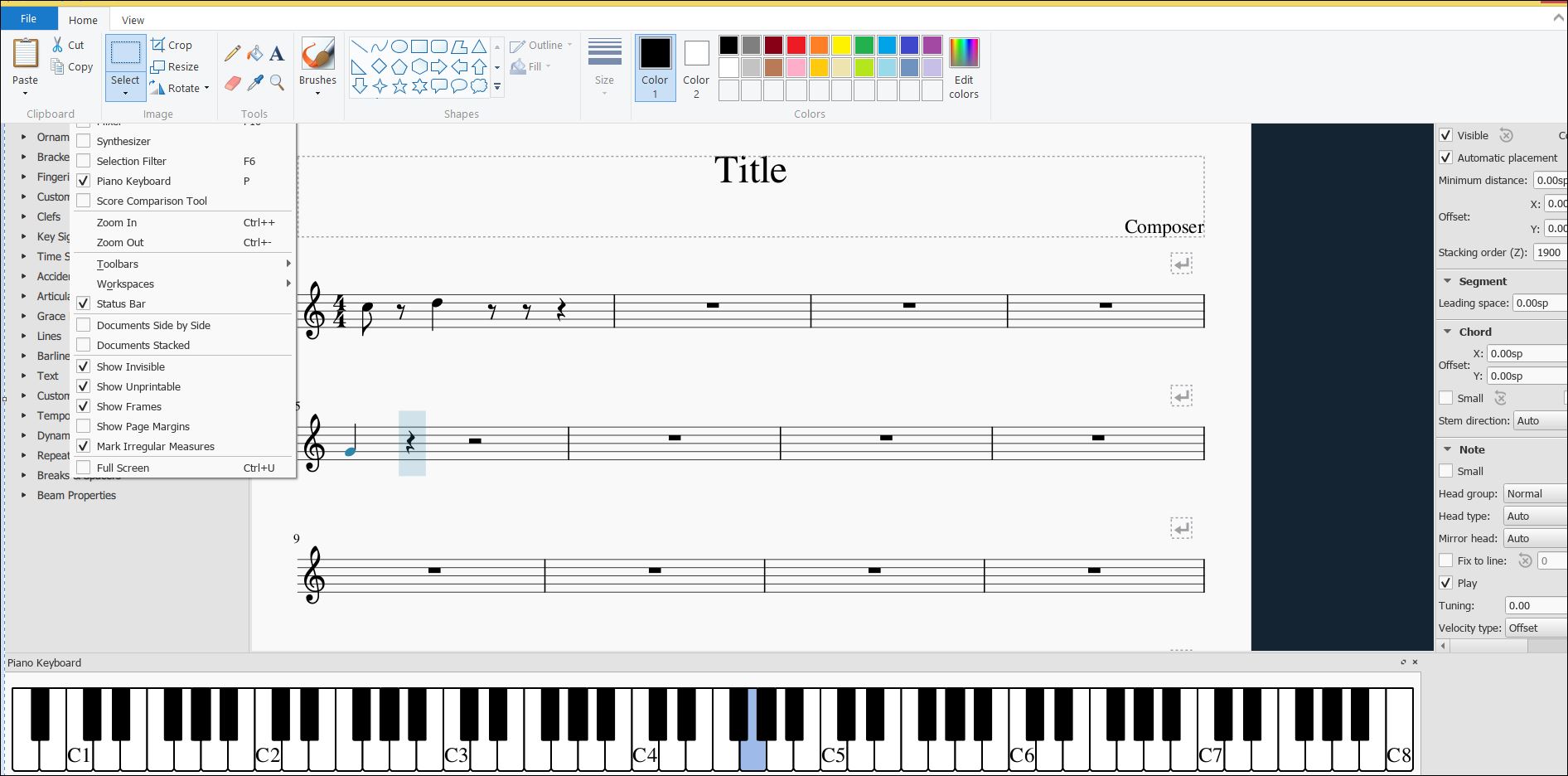
Task: Select the Magnifier tool
Action: click(x=277, y=83)
